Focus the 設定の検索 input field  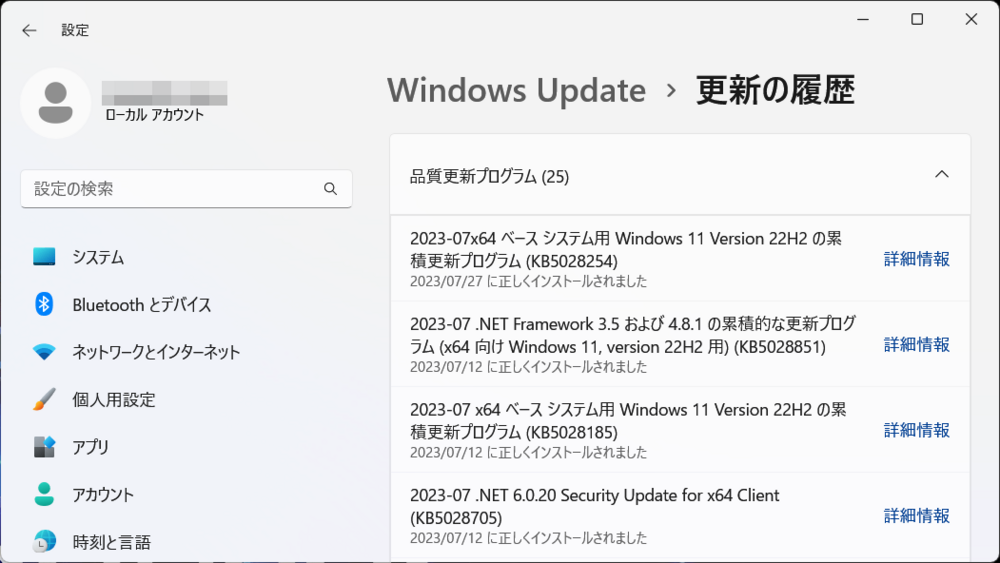pos(186,189)
